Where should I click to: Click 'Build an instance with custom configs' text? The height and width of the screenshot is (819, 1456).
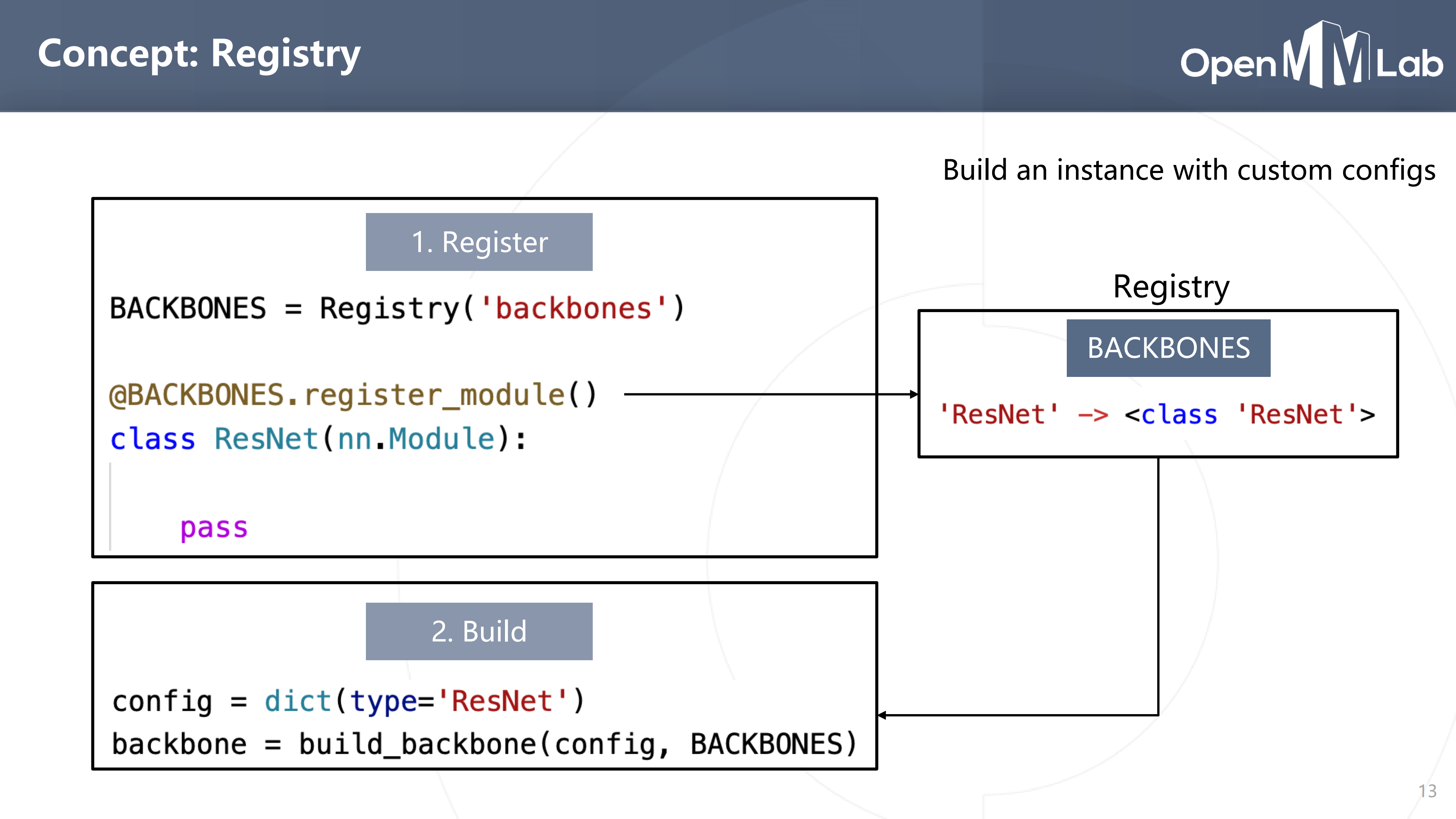coord(1189,170)
